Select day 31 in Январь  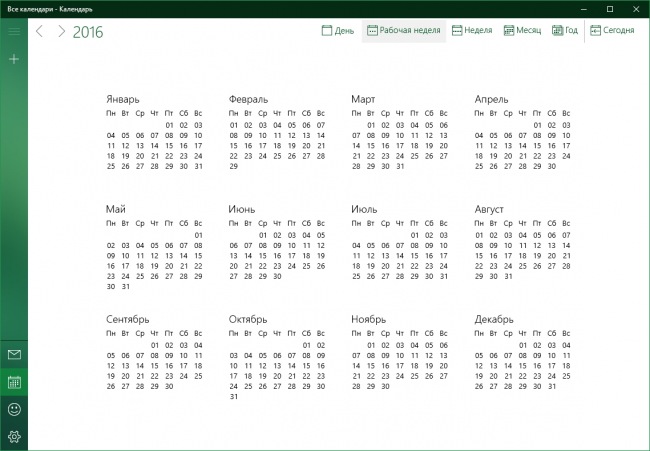pyautogui.click(x=198, y=166)
